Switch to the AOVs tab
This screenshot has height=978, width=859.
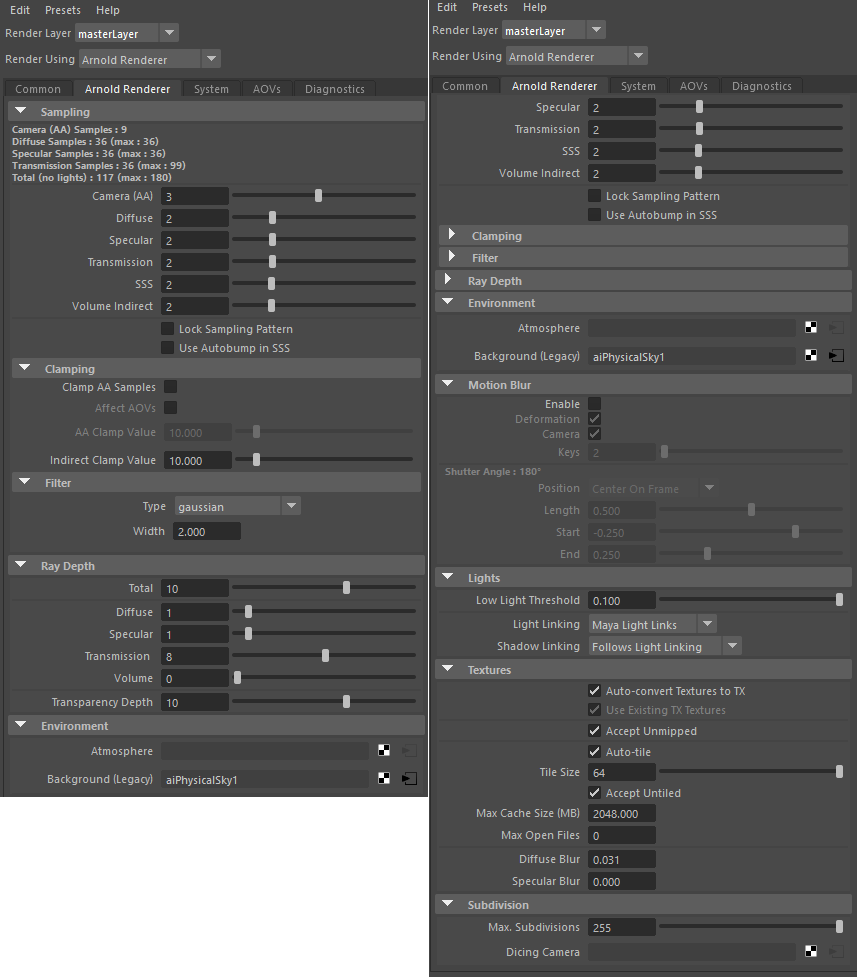[267, 88]
